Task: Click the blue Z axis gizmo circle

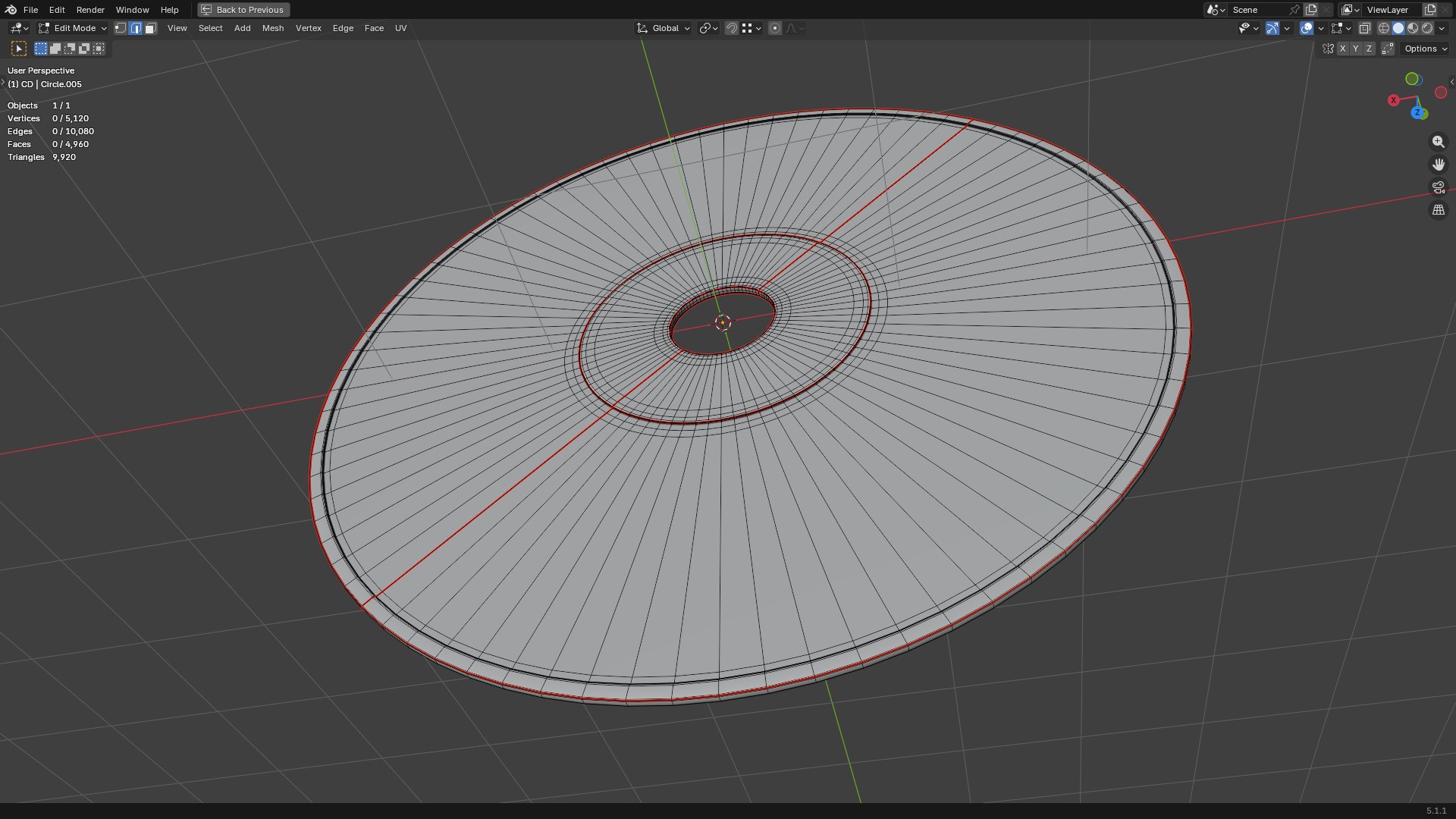Action: point(1417,112)
